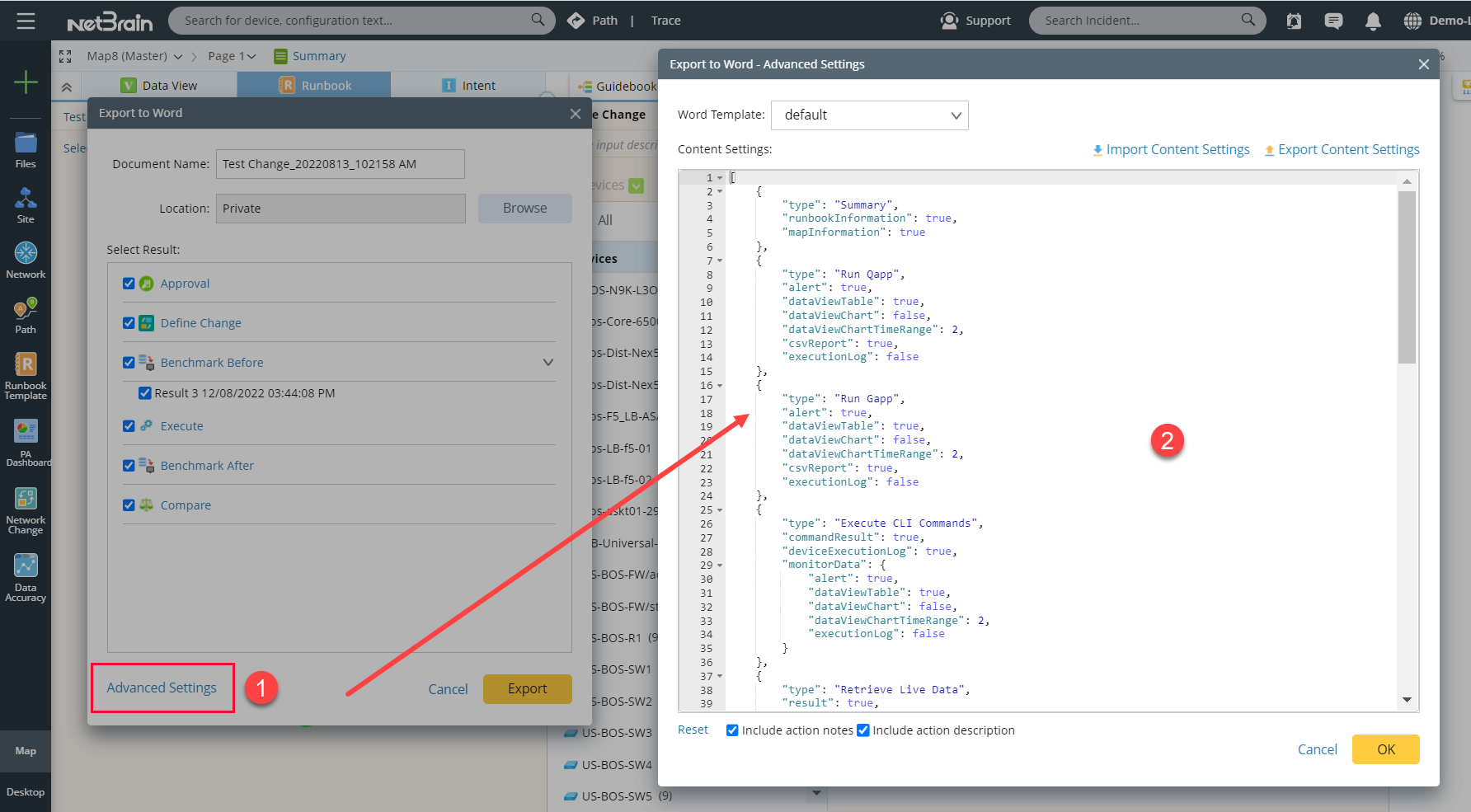This screenshot has height=812, width=1471.
Task: Open the hamburger main menu
Action: (26, 21)
